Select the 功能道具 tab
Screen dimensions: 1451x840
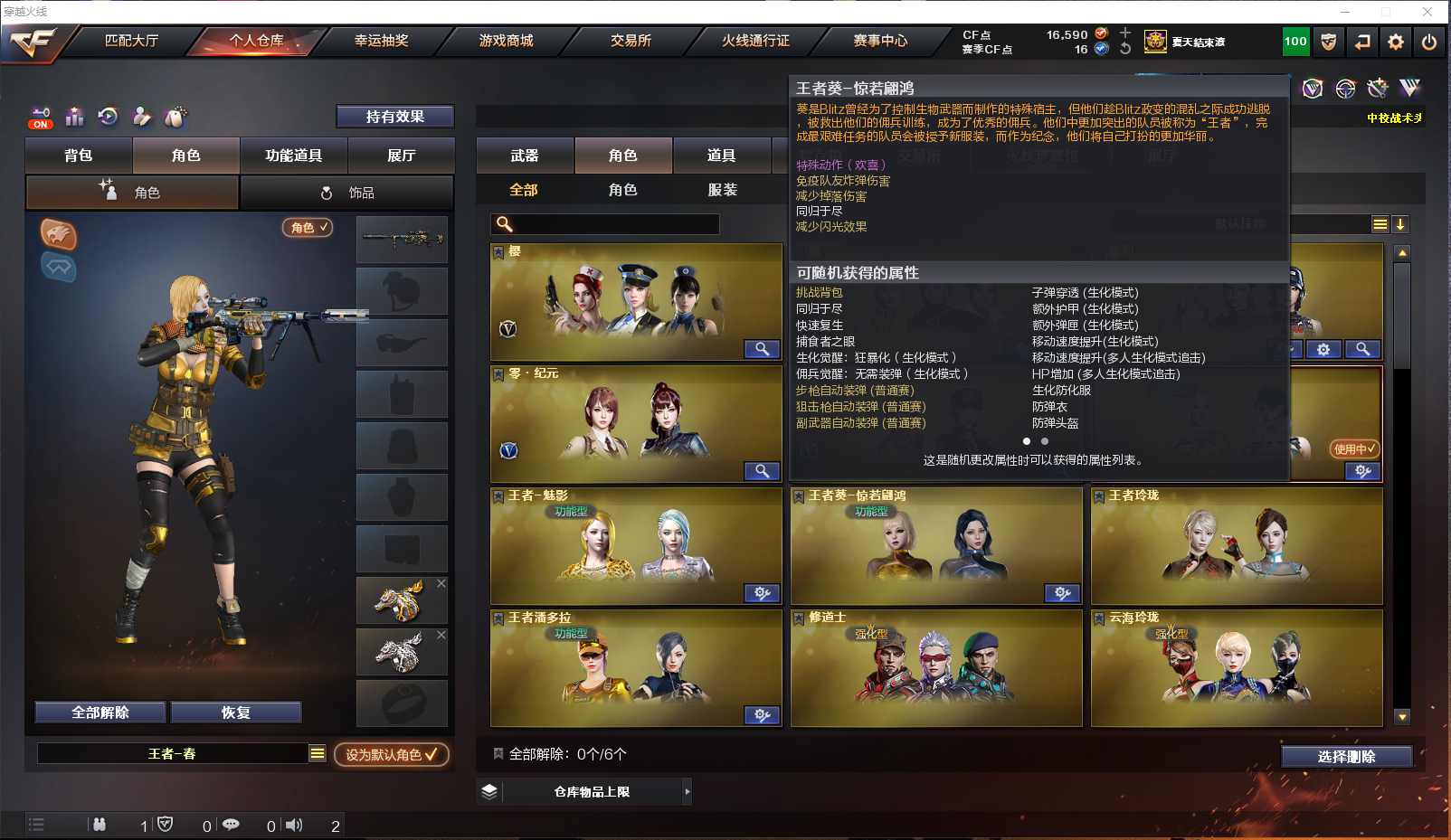click(x=293, y=156)
